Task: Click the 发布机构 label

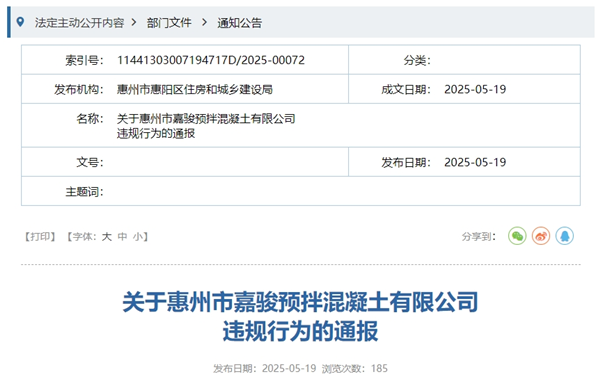Action: click(x=79, y=90)
